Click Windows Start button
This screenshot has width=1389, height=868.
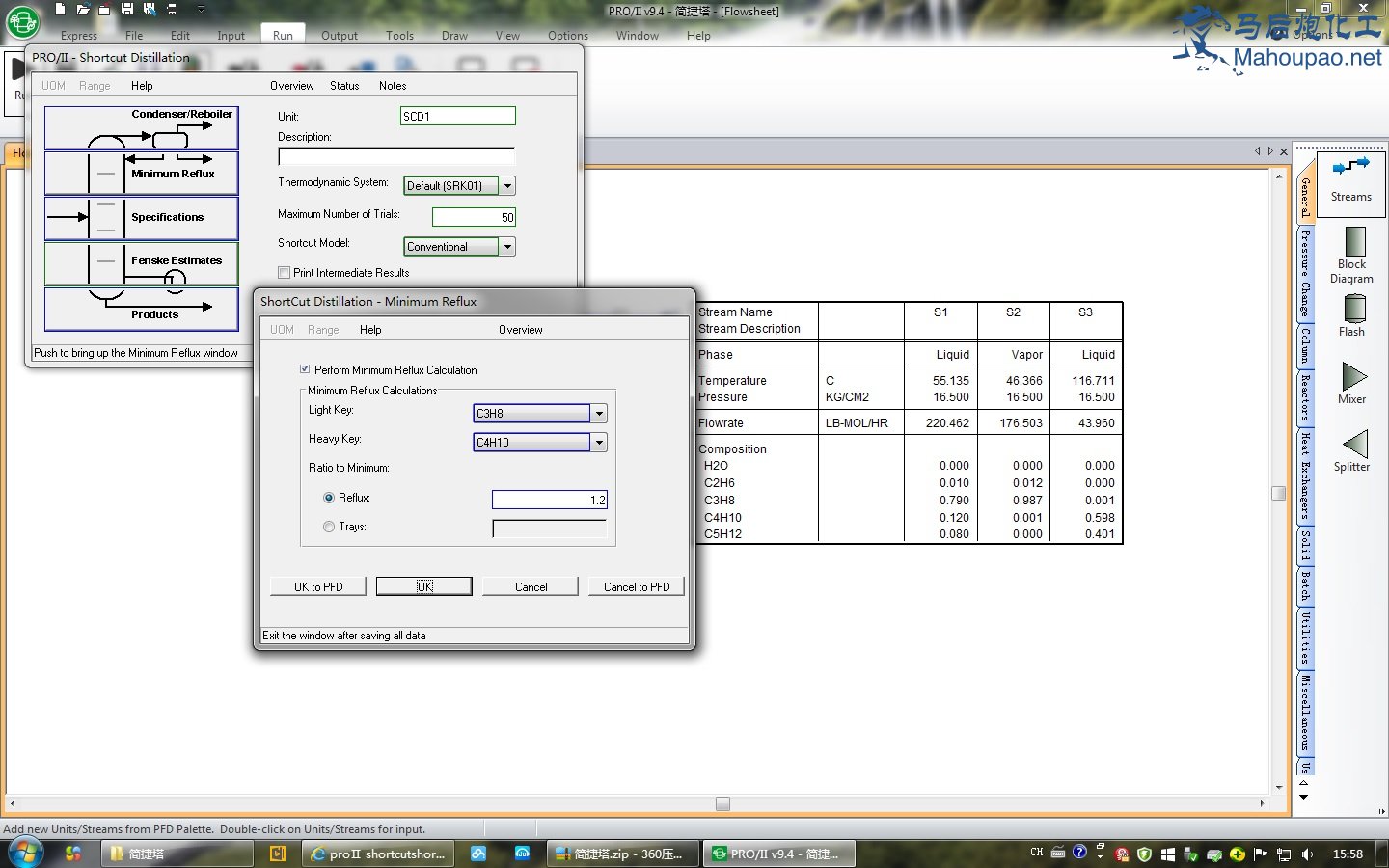pos(24,854)
